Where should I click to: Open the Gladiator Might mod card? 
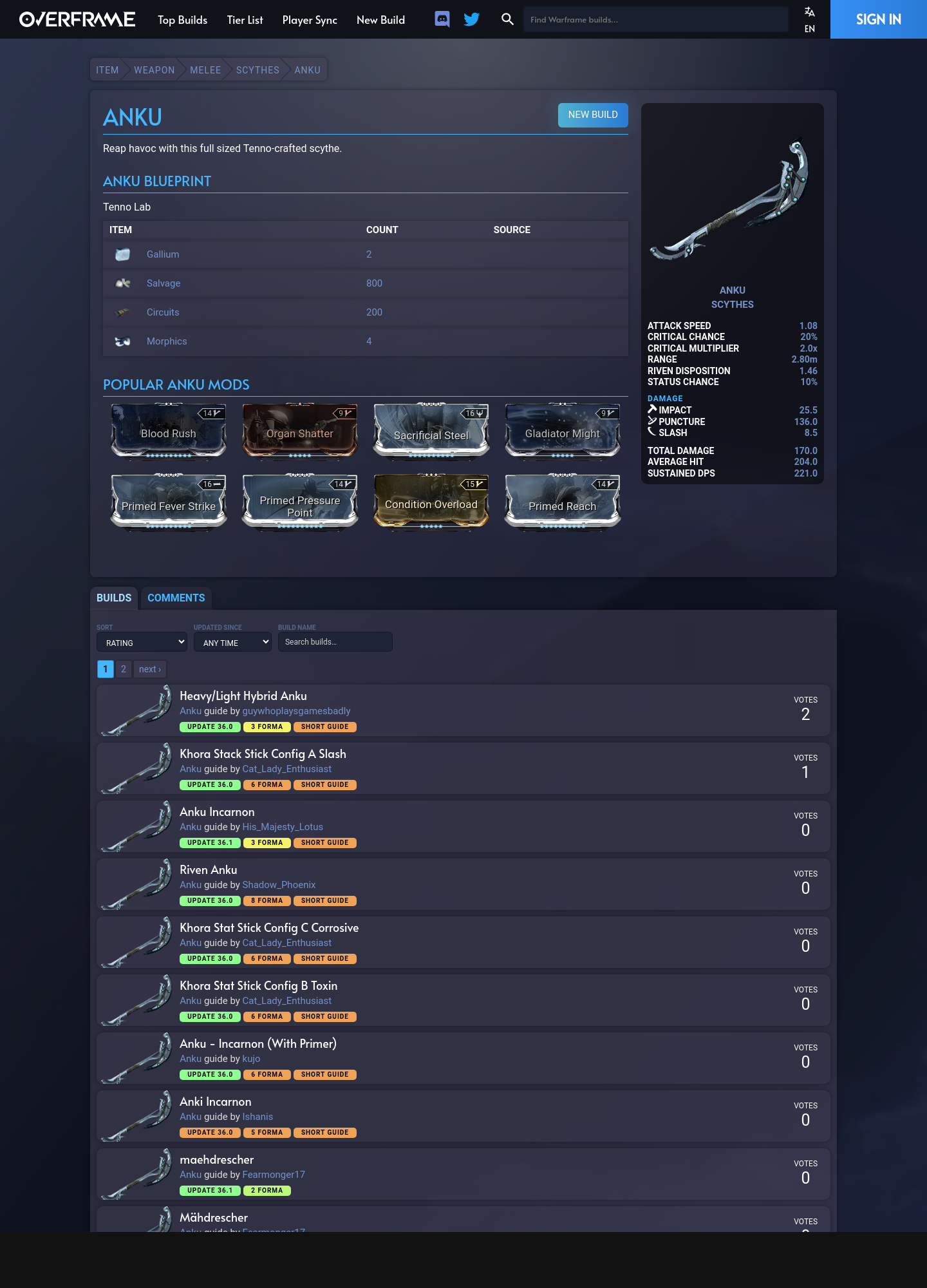pyautogui.click(x=563, y=431)
